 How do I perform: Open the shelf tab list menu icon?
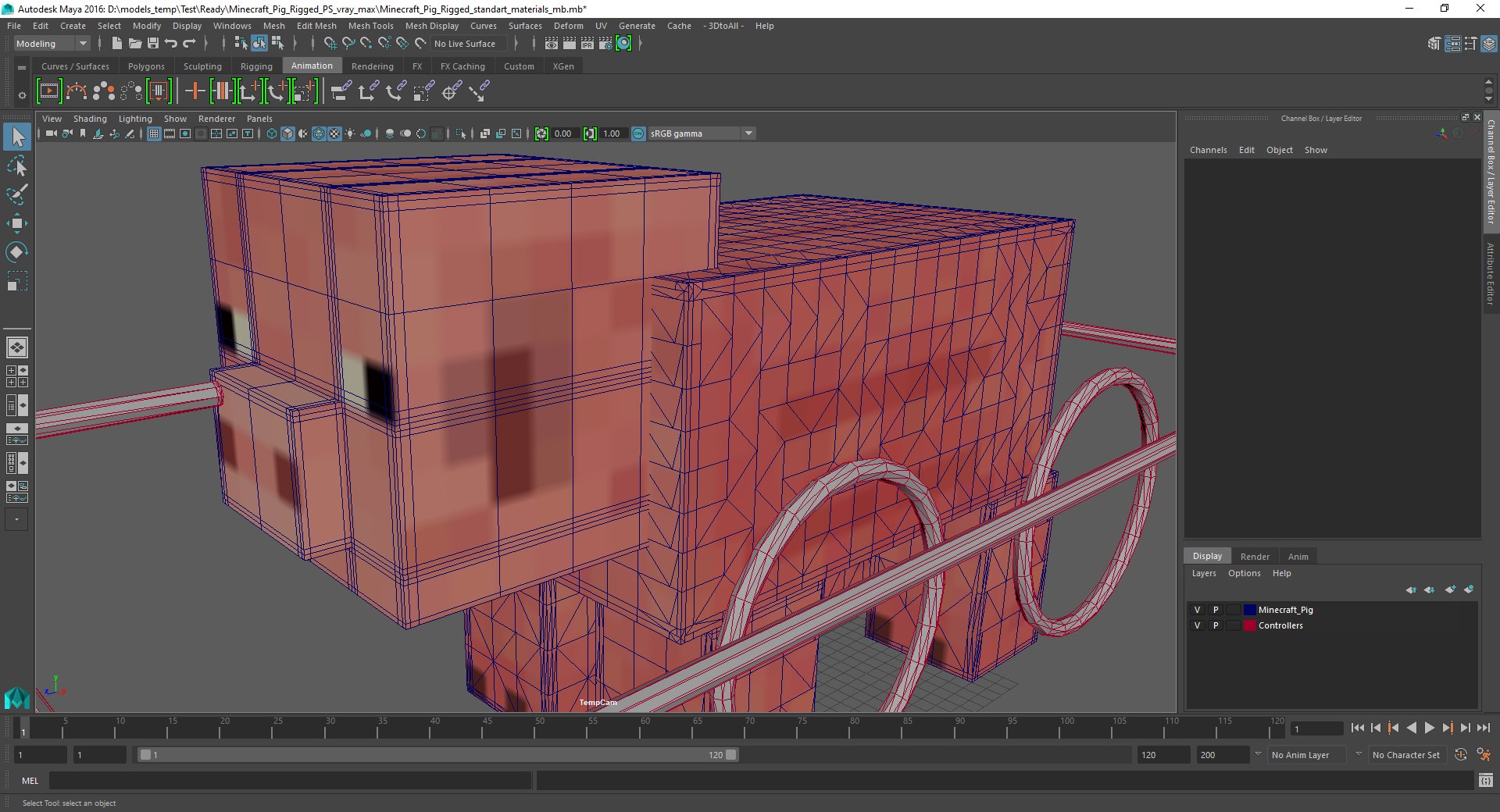click(x=22, y=68)
